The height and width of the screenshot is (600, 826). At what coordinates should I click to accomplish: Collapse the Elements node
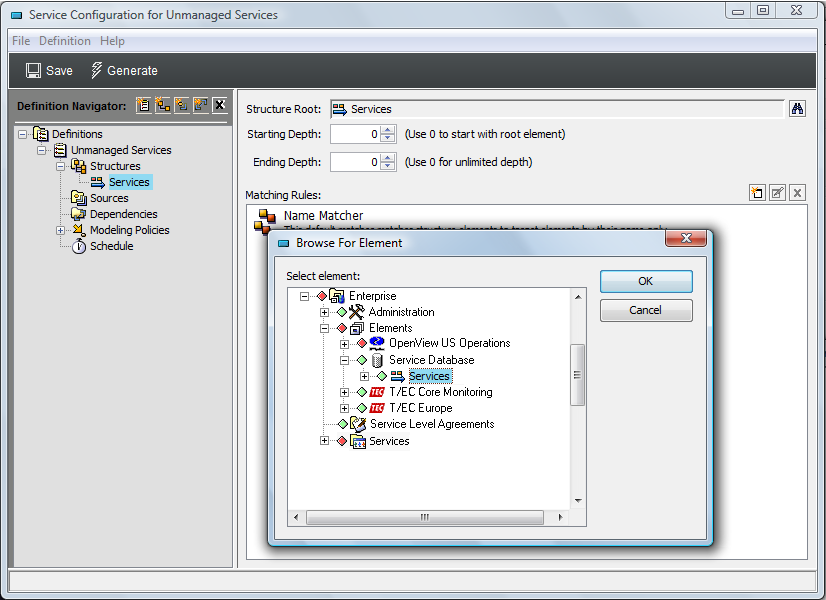pos(324,328)
